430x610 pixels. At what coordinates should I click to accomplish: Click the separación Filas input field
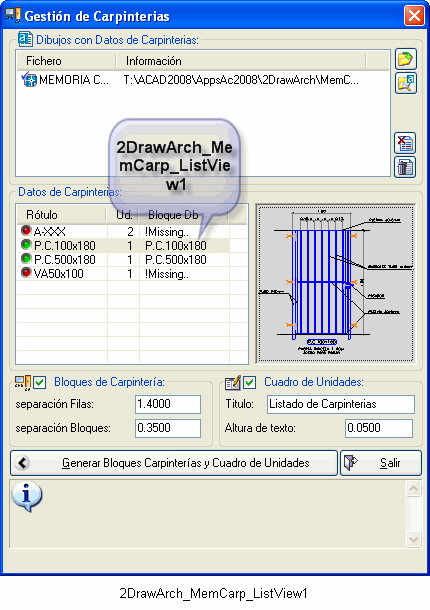168,404
